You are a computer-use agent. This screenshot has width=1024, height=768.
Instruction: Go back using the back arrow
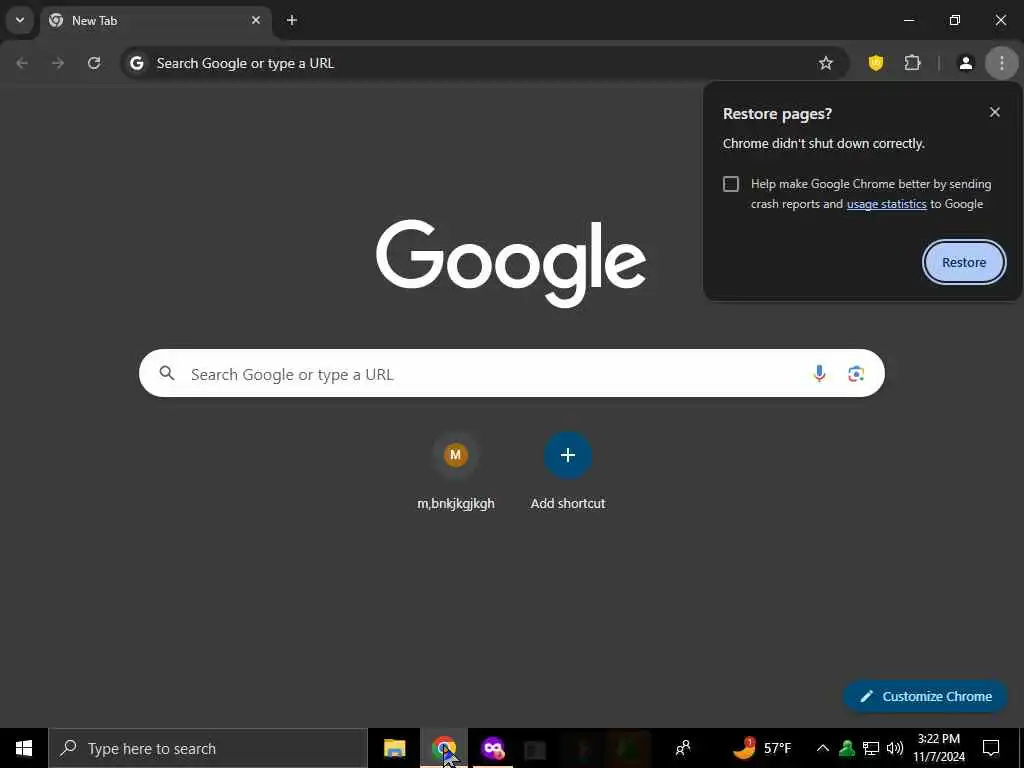pos(22,63)
